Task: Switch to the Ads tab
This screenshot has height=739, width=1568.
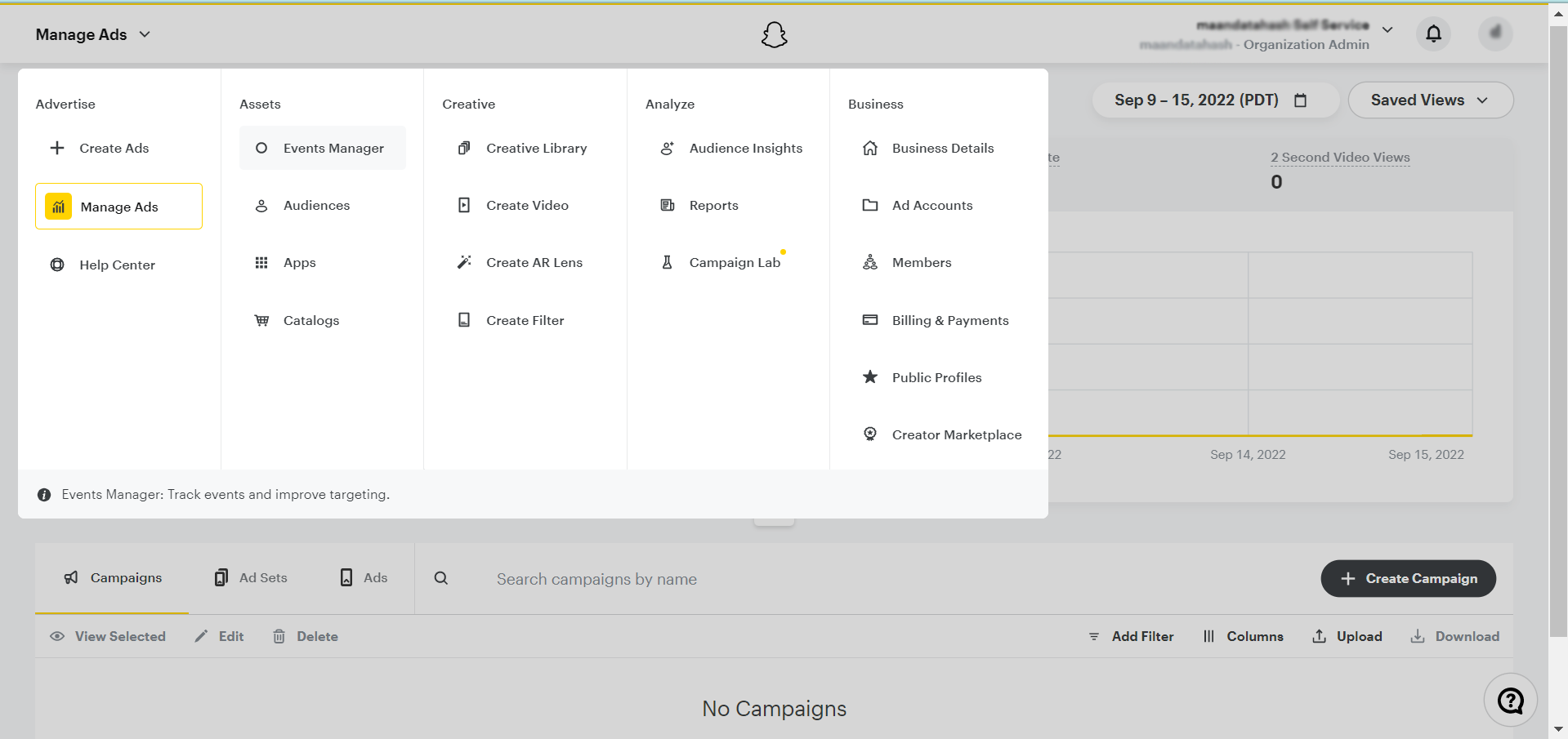Action: click(x=364, y=578)
